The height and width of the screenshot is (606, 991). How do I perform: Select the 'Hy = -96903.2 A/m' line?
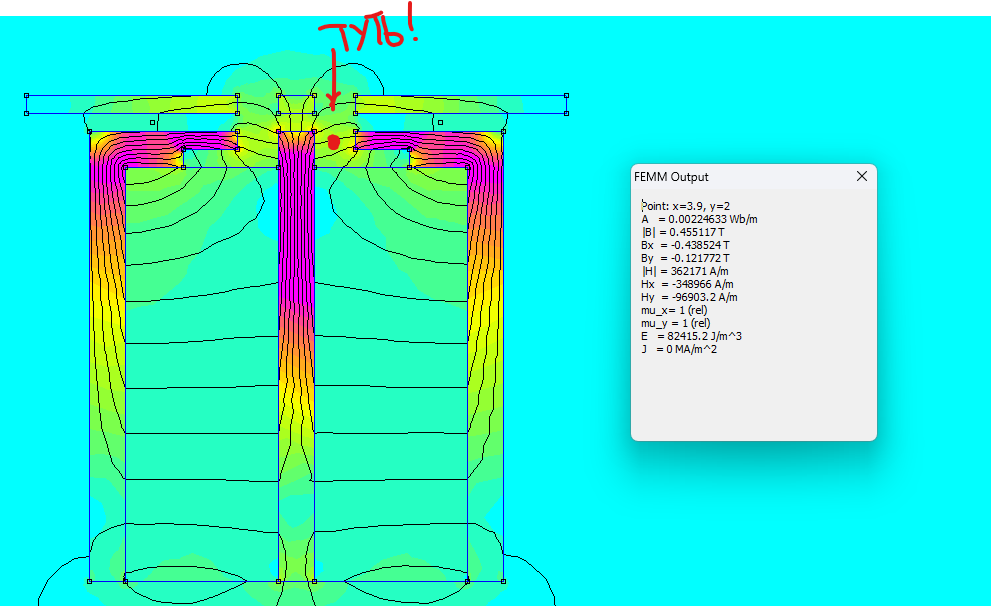(689, 297)
